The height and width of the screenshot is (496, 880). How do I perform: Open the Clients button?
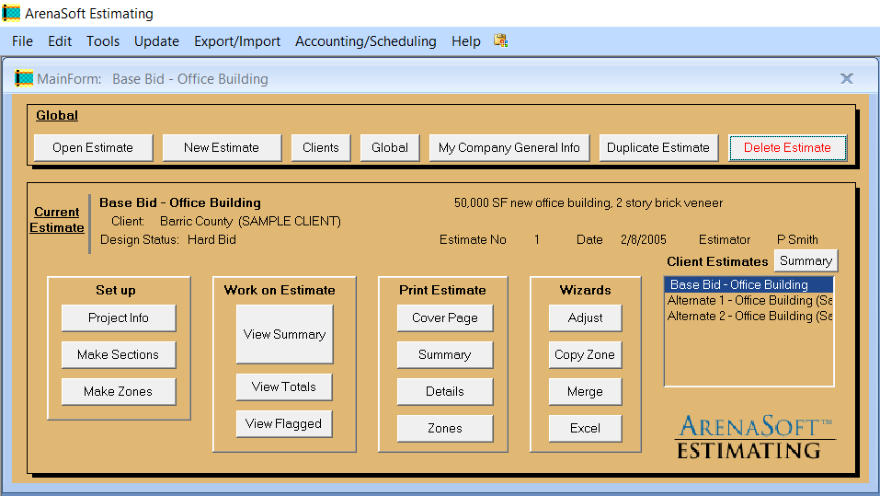[x=320, y=148]
